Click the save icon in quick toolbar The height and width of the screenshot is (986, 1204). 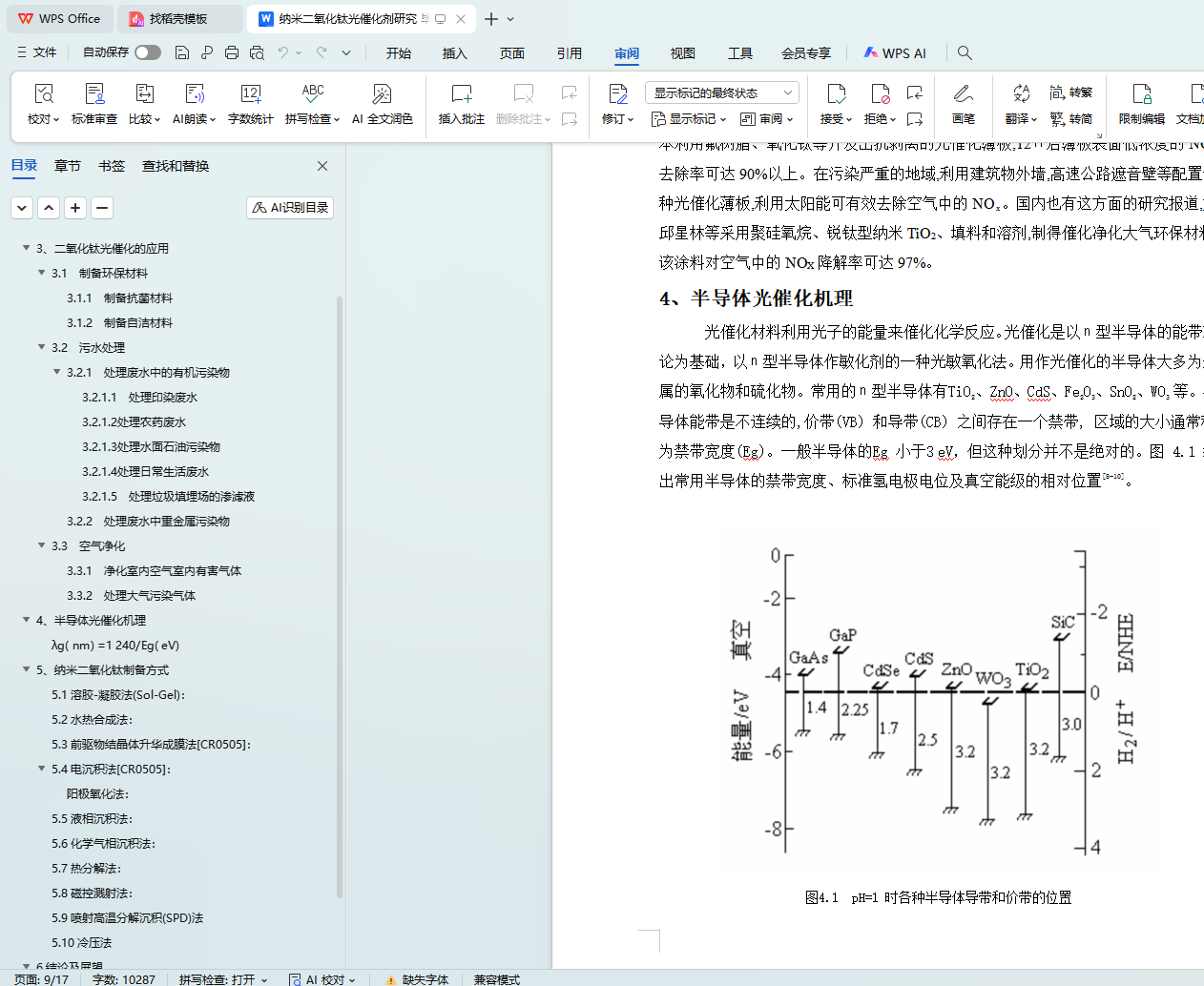tap(182, 52)
